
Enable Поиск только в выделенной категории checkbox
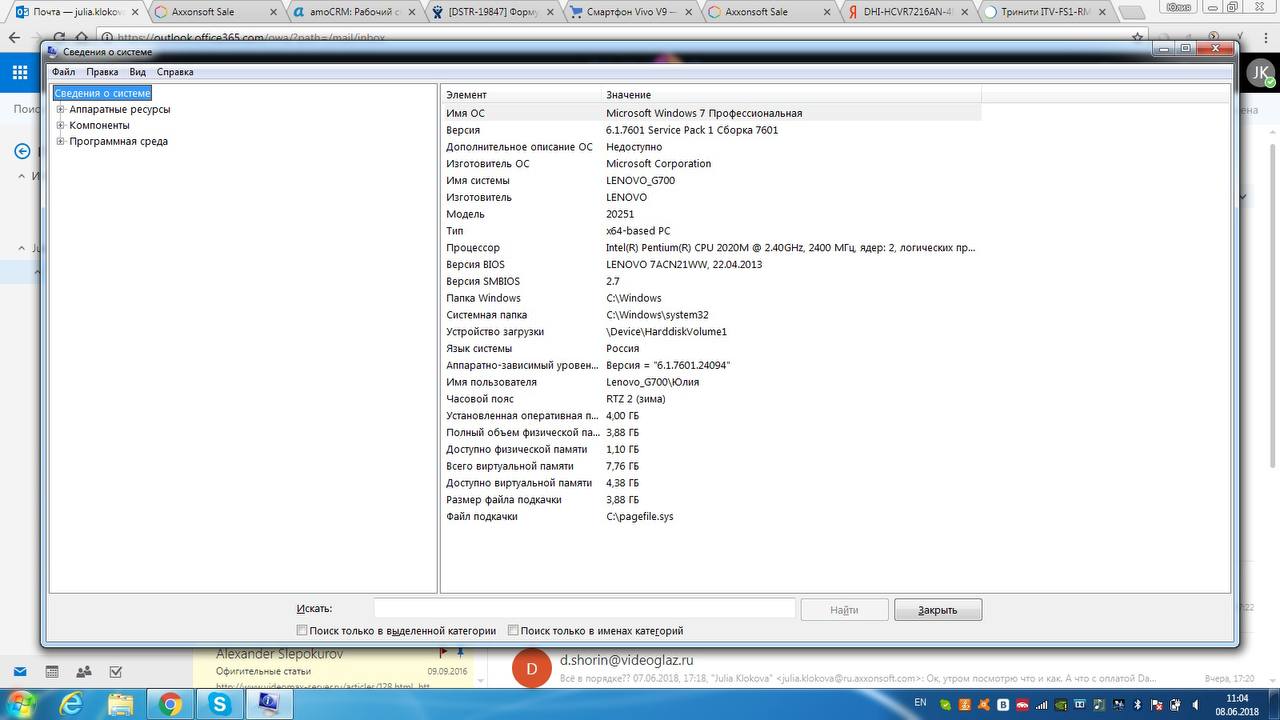pos(302,630)
